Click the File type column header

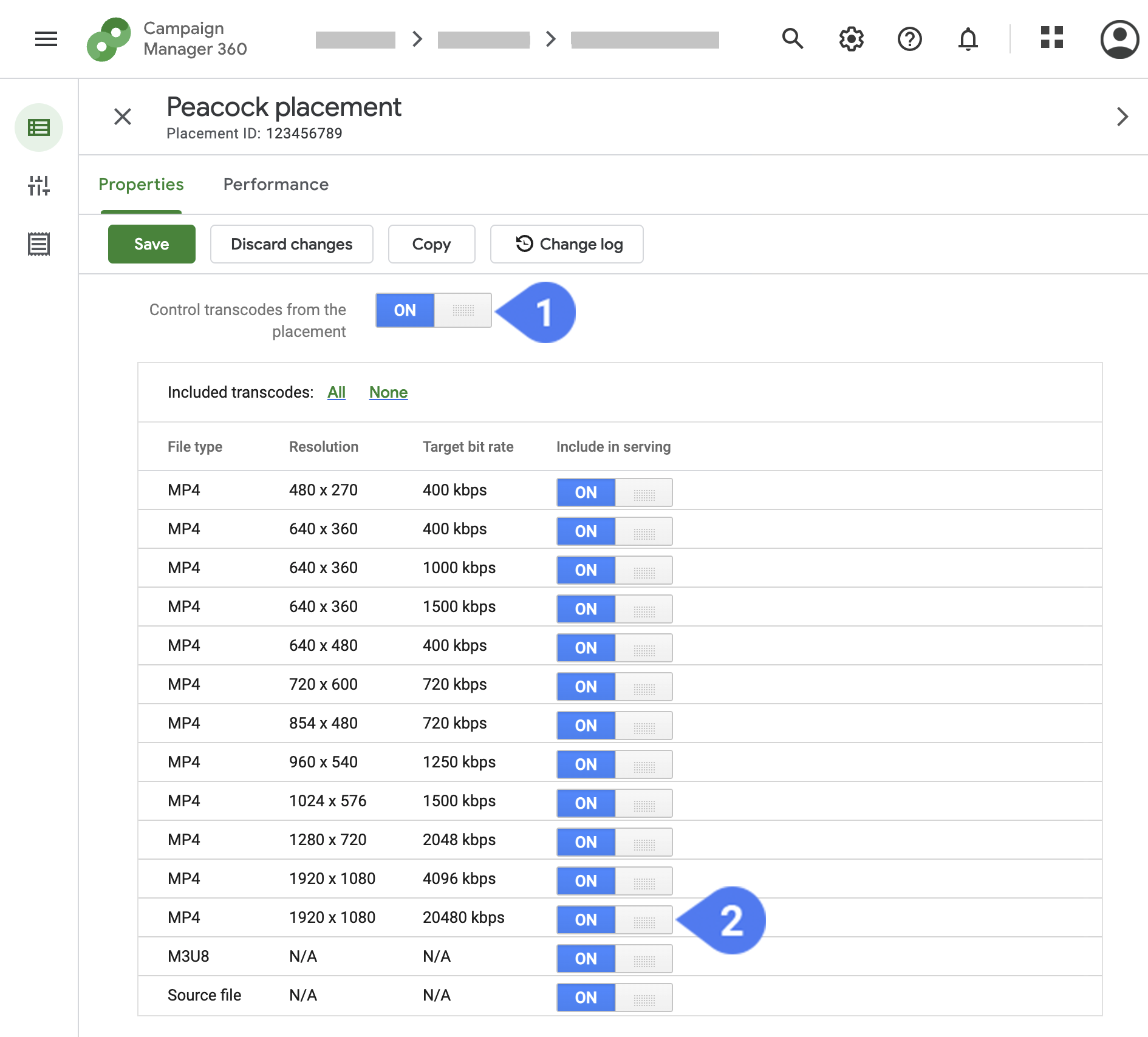pyautogui.click(x=195, y=447)
